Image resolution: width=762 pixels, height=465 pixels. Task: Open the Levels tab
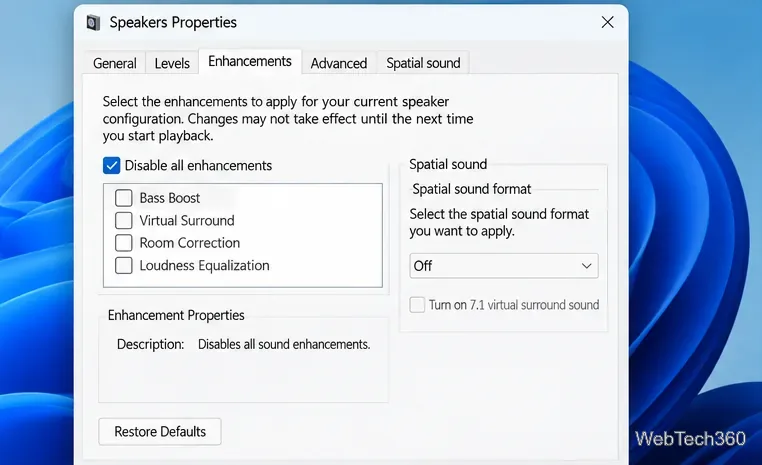172,63
